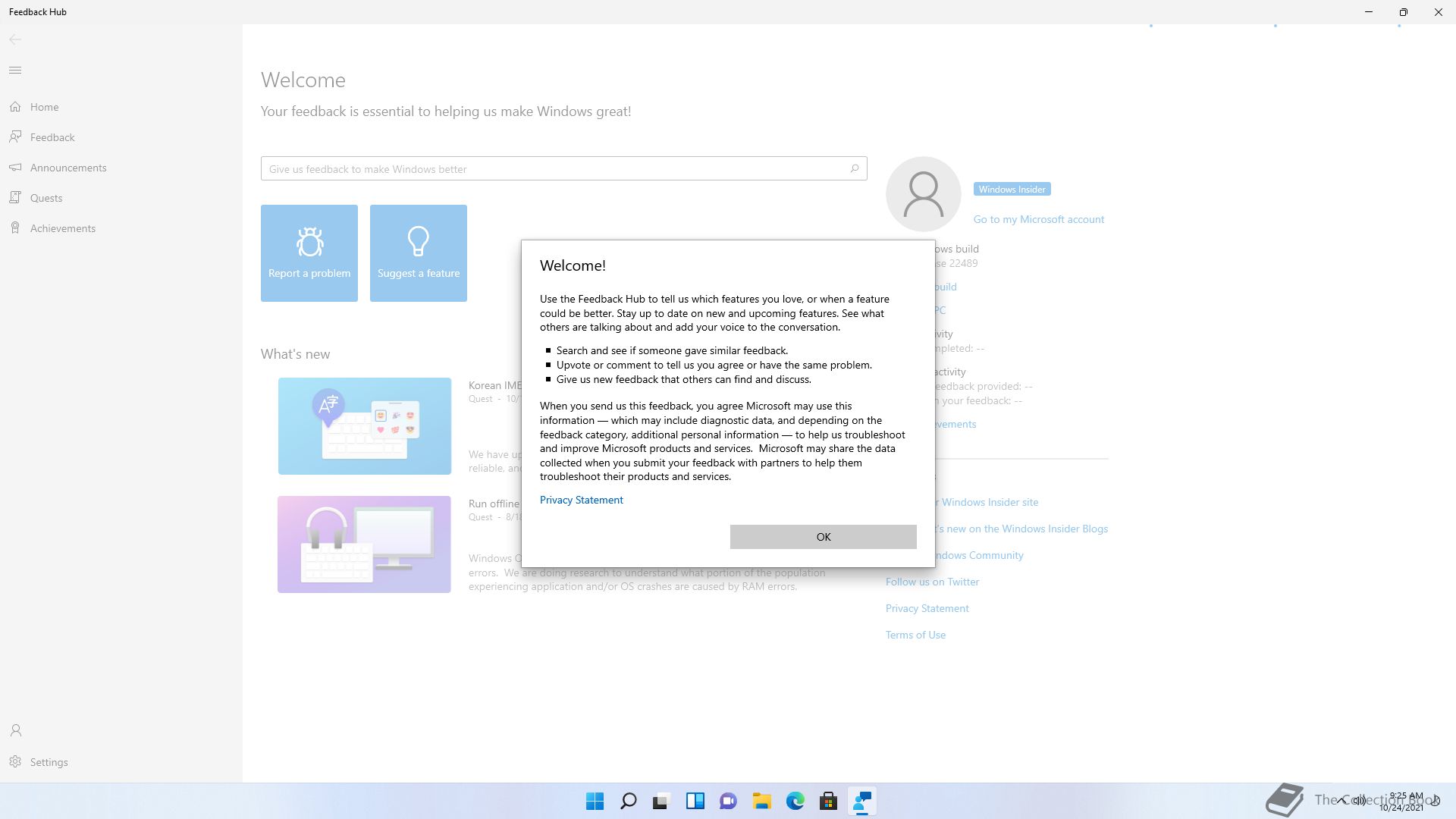The width and height of the screenshot is (1456, 819).
Task: Open the Quests navigation item
Action: 121,198
